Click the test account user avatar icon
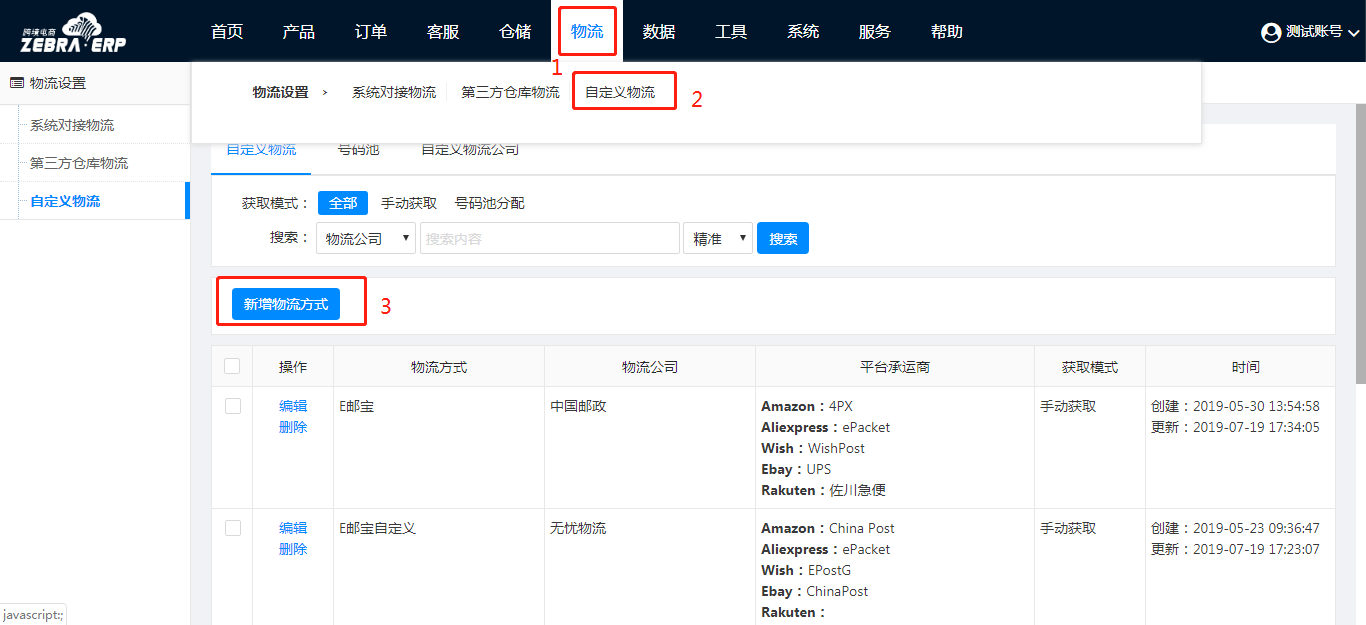Image resolution: width=1366 pixels, height=625 pixels. coord(1271,33)
